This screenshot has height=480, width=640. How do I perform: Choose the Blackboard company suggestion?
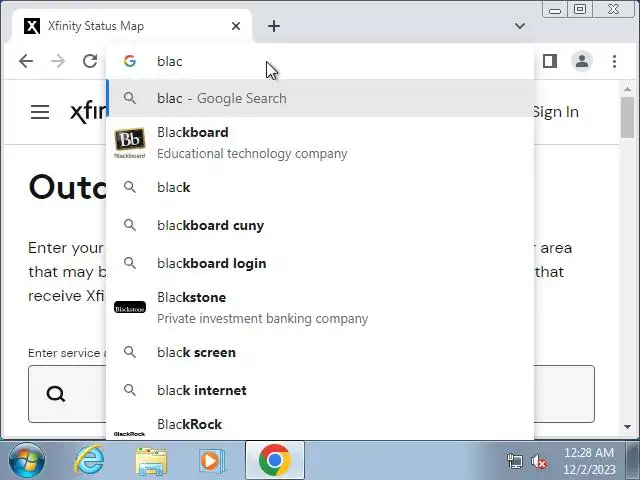[320, 143]
